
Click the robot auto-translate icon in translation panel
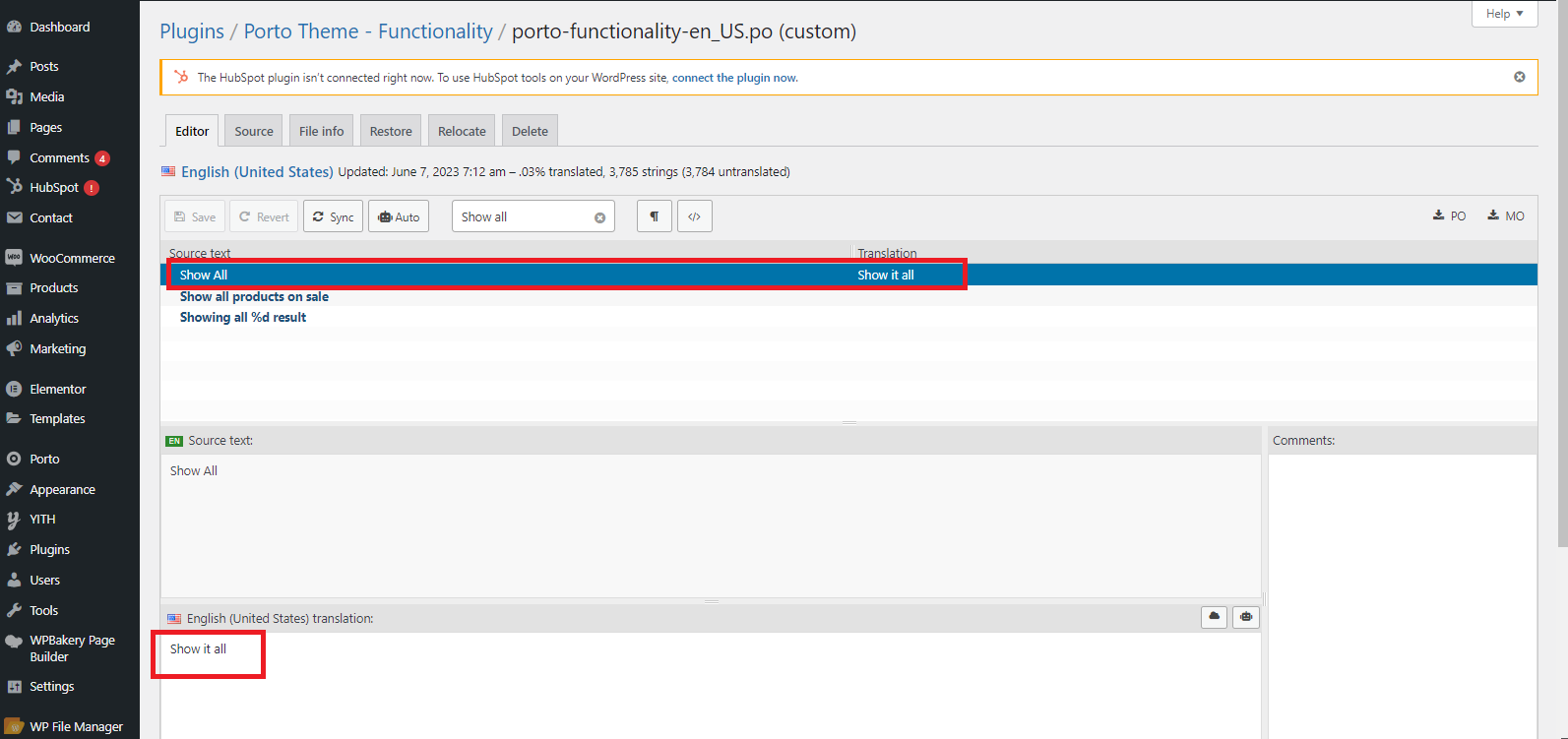pyautogui.click(x=1246, y=617)
